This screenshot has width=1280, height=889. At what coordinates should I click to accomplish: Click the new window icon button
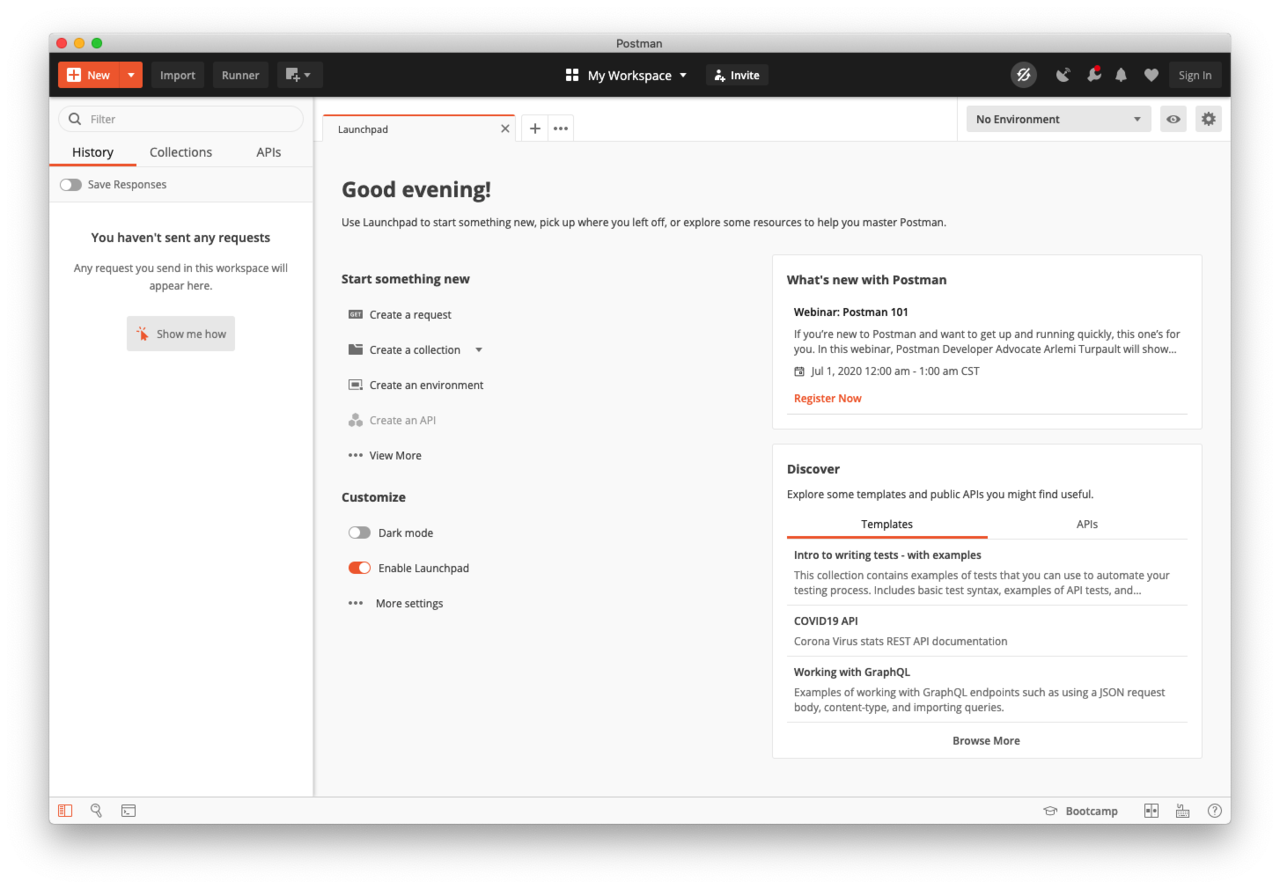(x=293, y=75)
